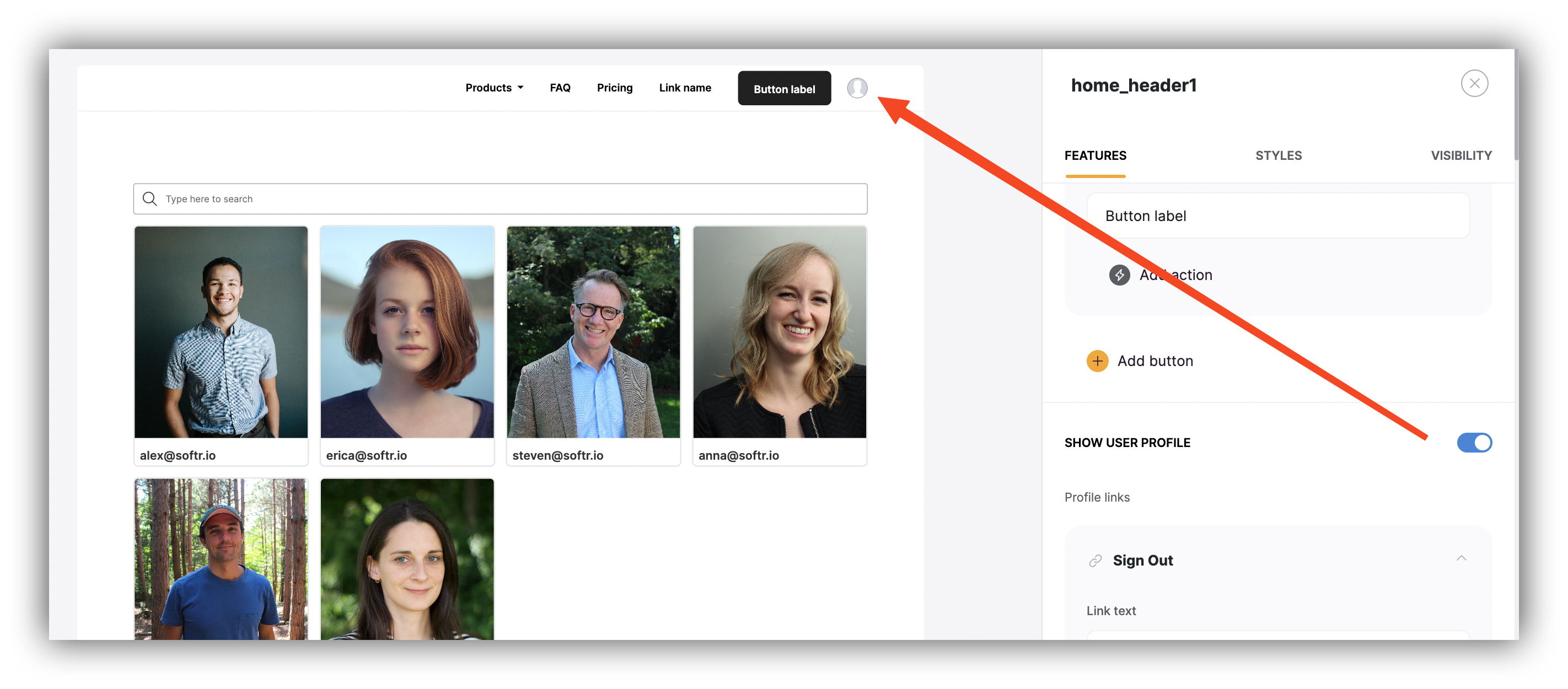Open the photo of steven@softr.io

593,332
